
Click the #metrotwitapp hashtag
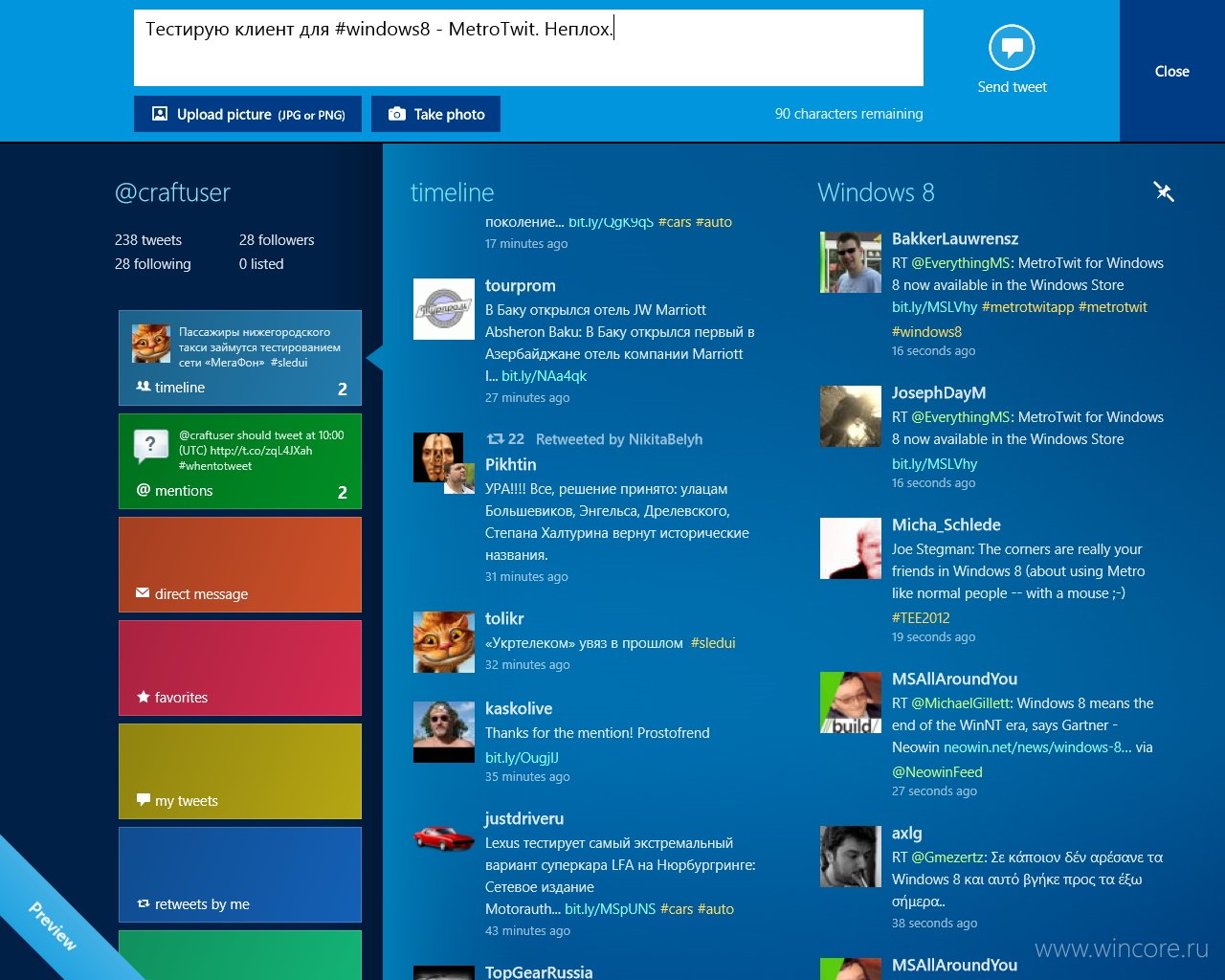click(1028, 307)
